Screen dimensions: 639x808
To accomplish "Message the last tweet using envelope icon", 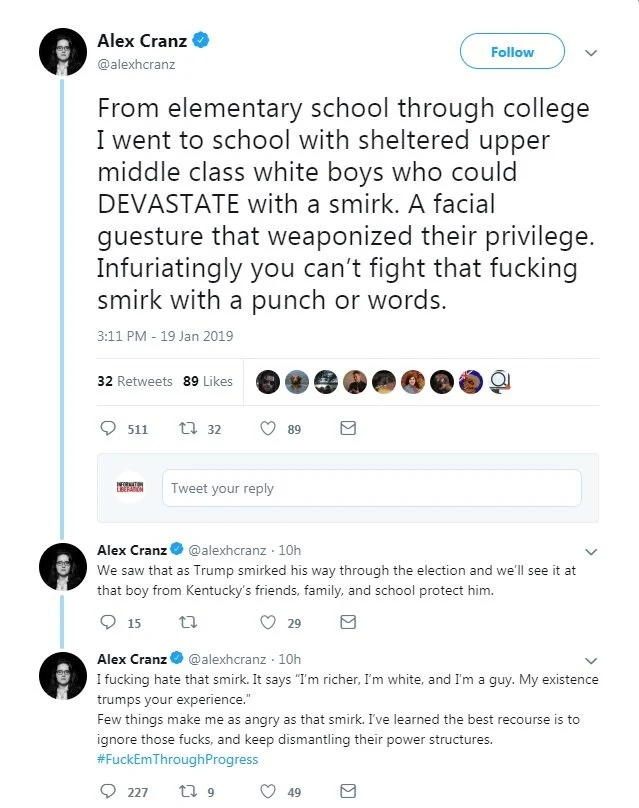I will (x=347, y=791).
